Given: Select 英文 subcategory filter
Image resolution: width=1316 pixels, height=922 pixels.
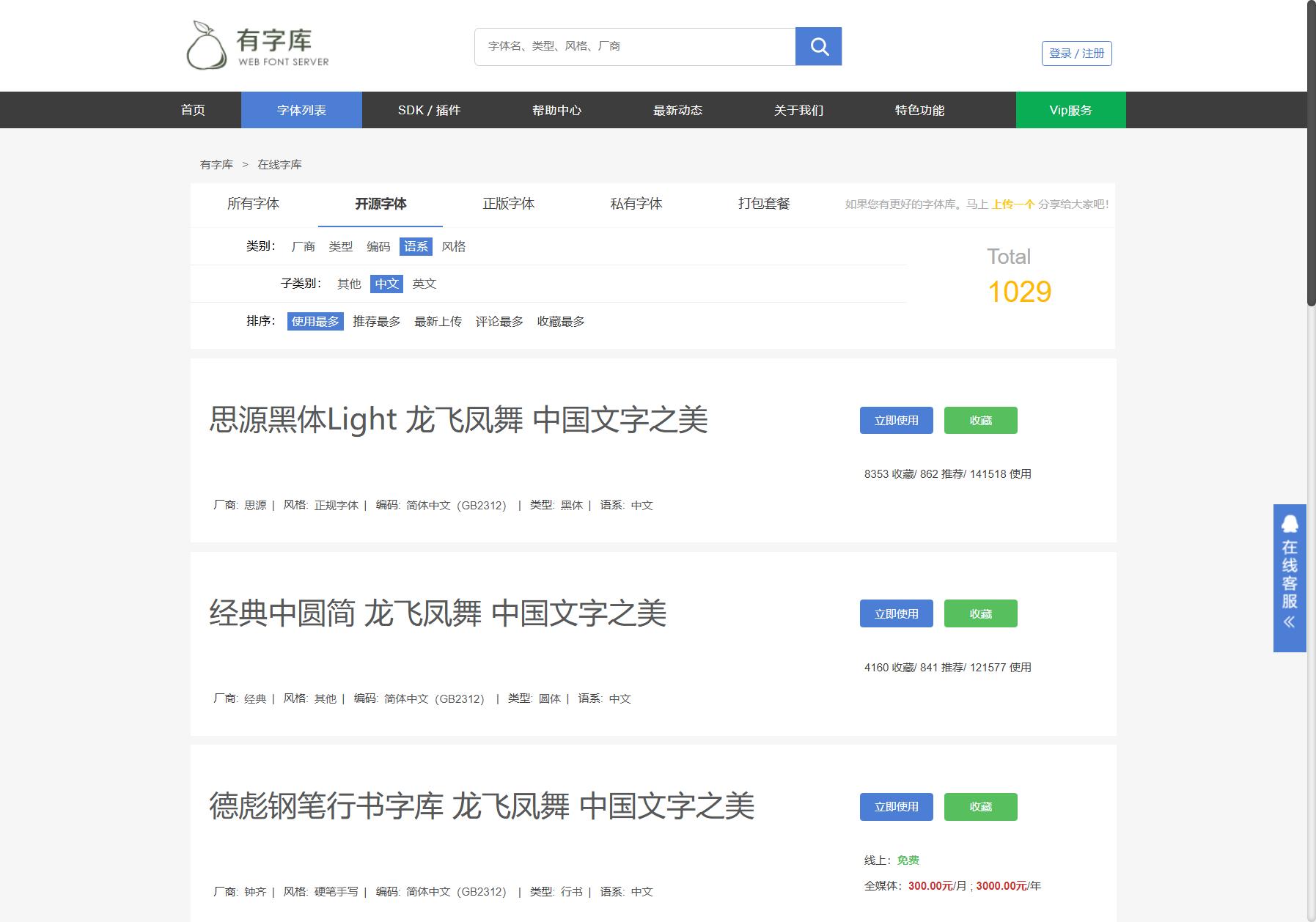Looking at the screenshot, I should tap(424, 284).
